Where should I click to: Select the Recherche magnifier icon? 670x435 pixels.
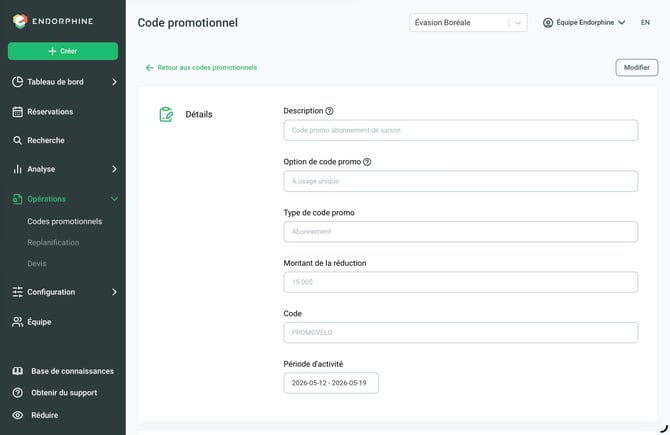coord(18,140)
